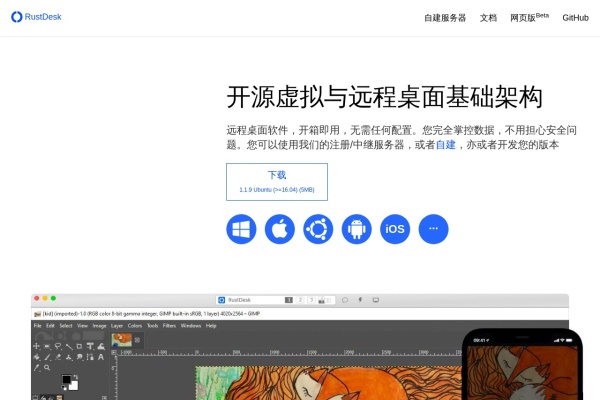Open the iOS download icon

pyautogui.click(x=395, y=229)
